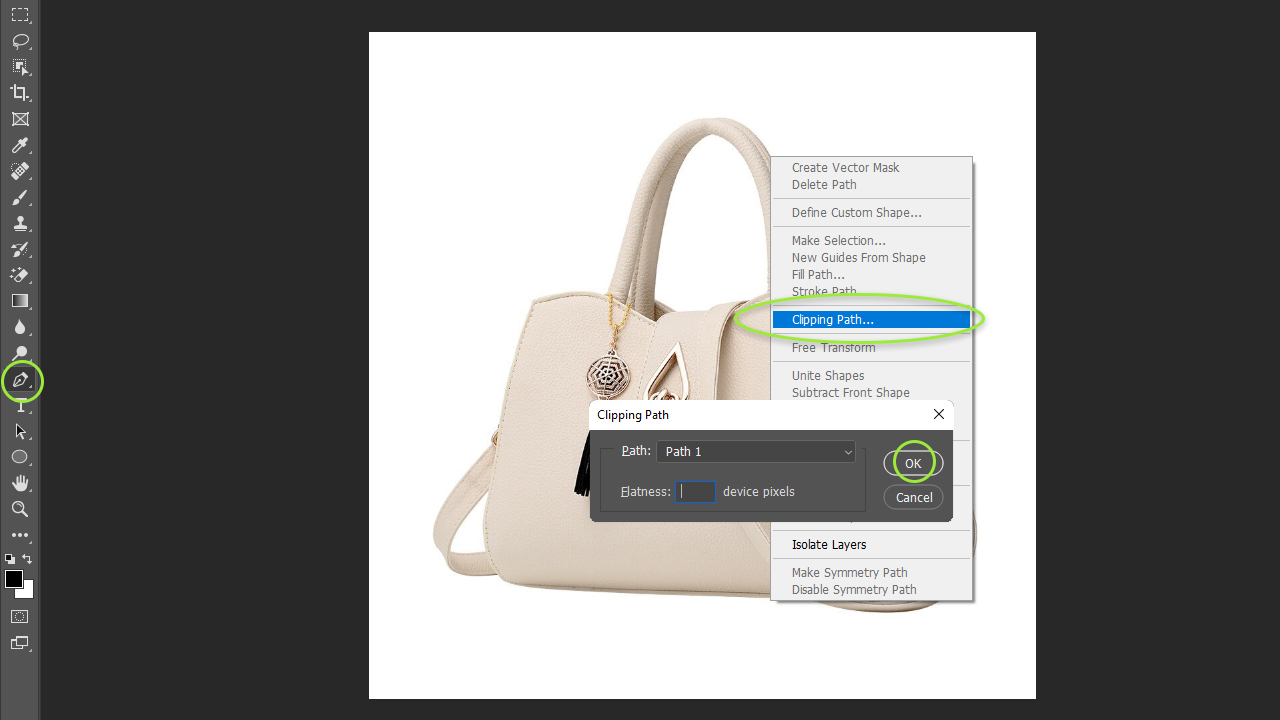The image size is (1280, 720).
Task: Cancel the Clipping Path dialog
Action: 913,497
